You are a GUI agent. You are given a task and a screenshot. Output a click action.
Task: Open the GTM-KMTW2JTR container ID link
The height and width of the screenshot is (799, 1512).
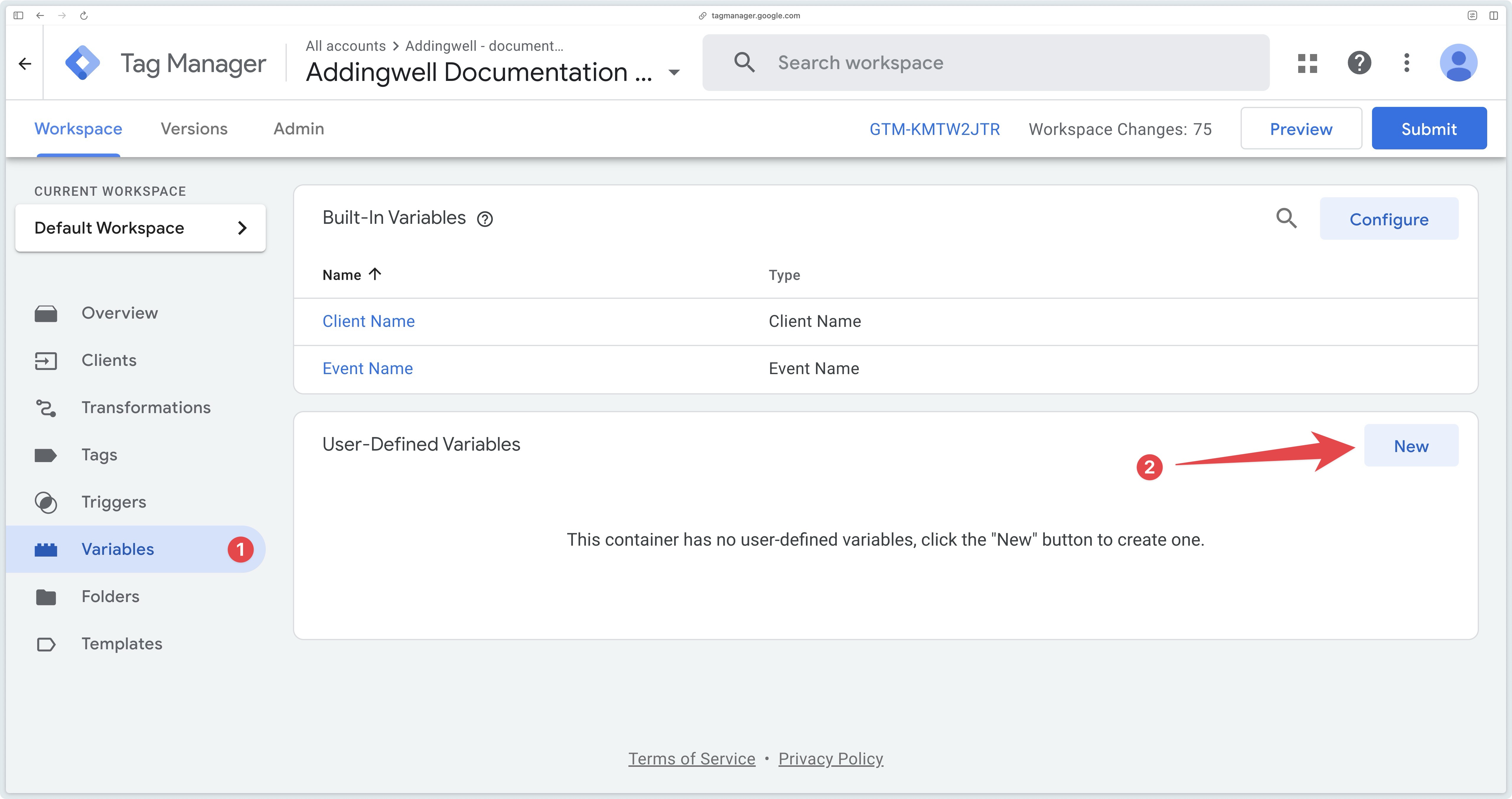[x=934, y=129]
